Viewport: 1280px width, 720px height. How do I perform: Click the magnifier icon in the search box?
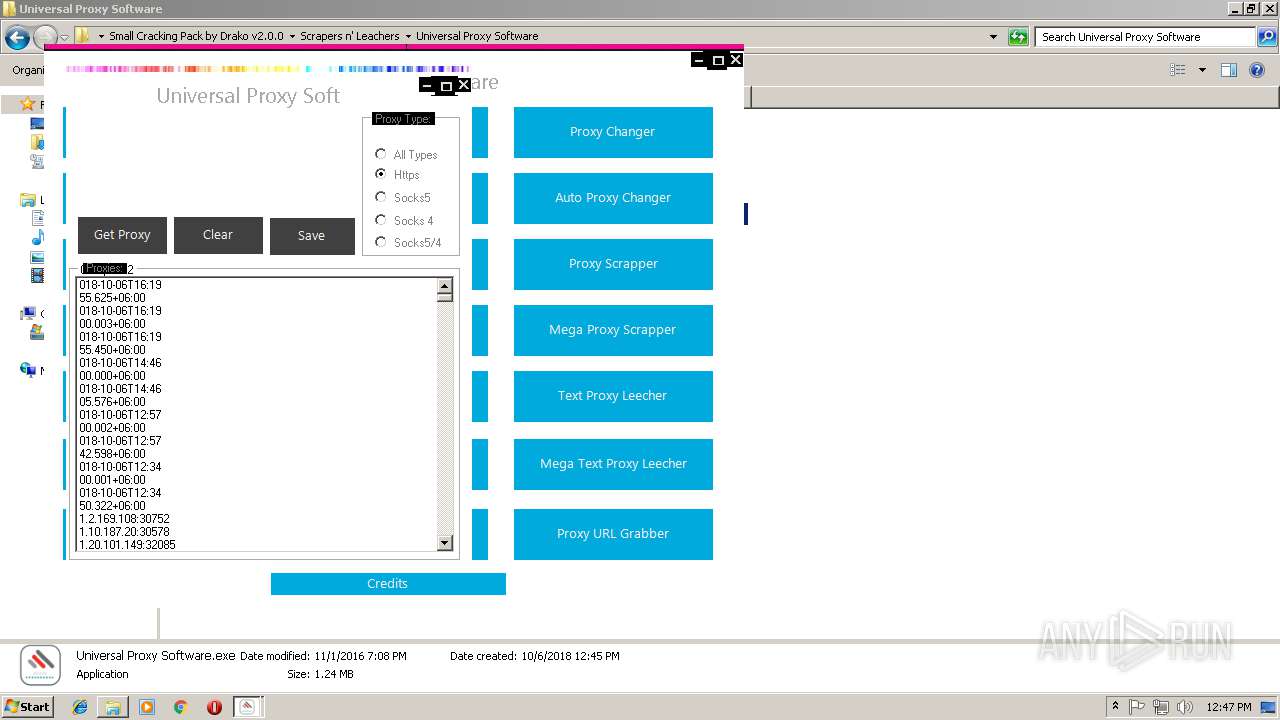pos(1268,37)
